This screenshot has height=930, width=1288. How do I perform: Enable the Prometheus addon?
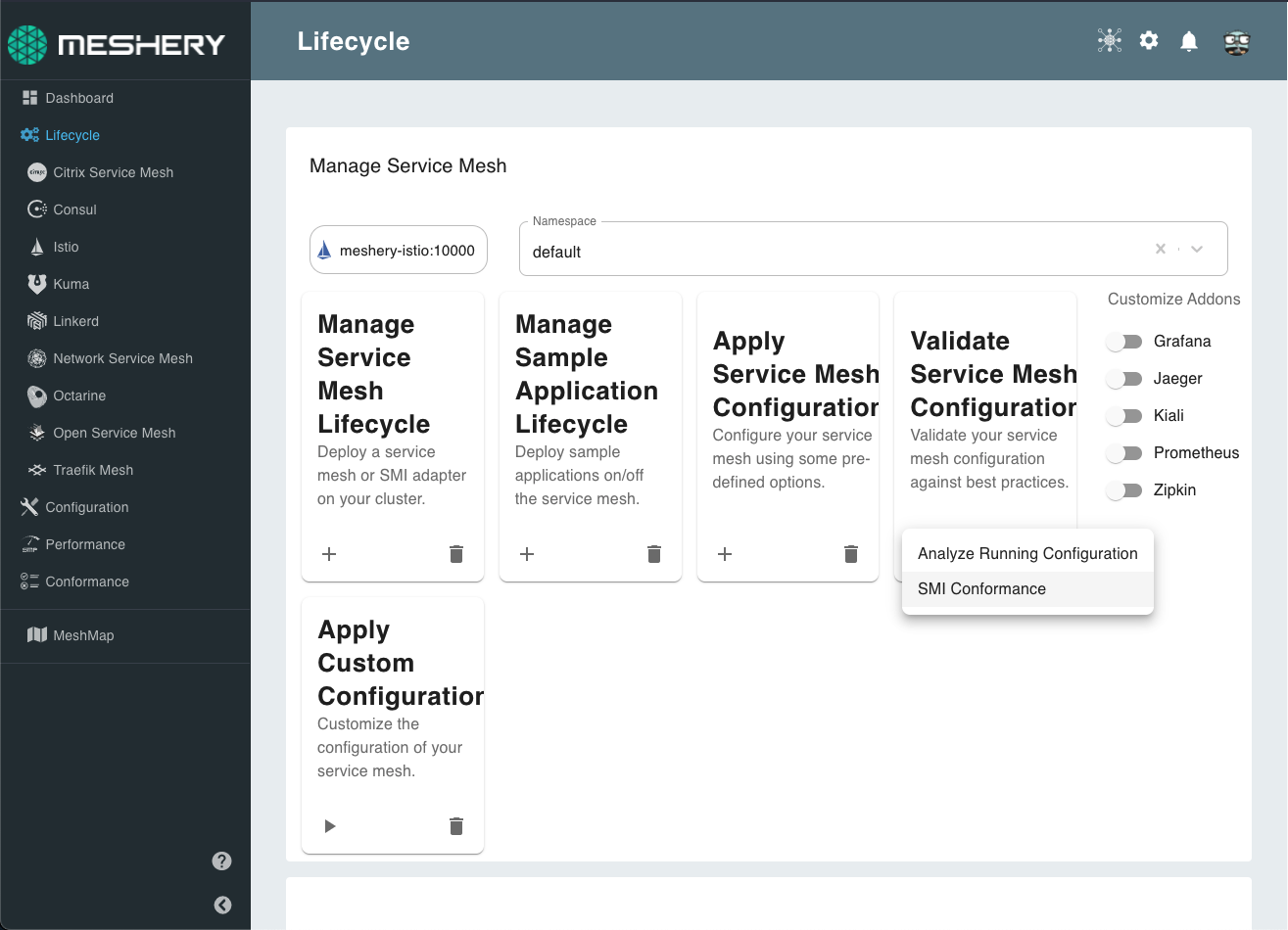coord(1124,453)
